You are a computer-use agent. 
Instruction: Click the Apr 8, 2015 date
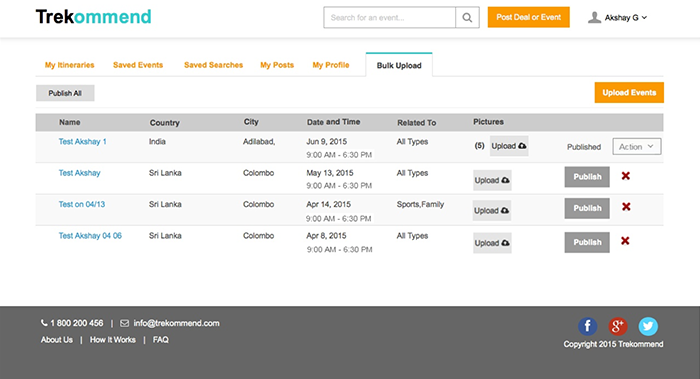(326, 236)
